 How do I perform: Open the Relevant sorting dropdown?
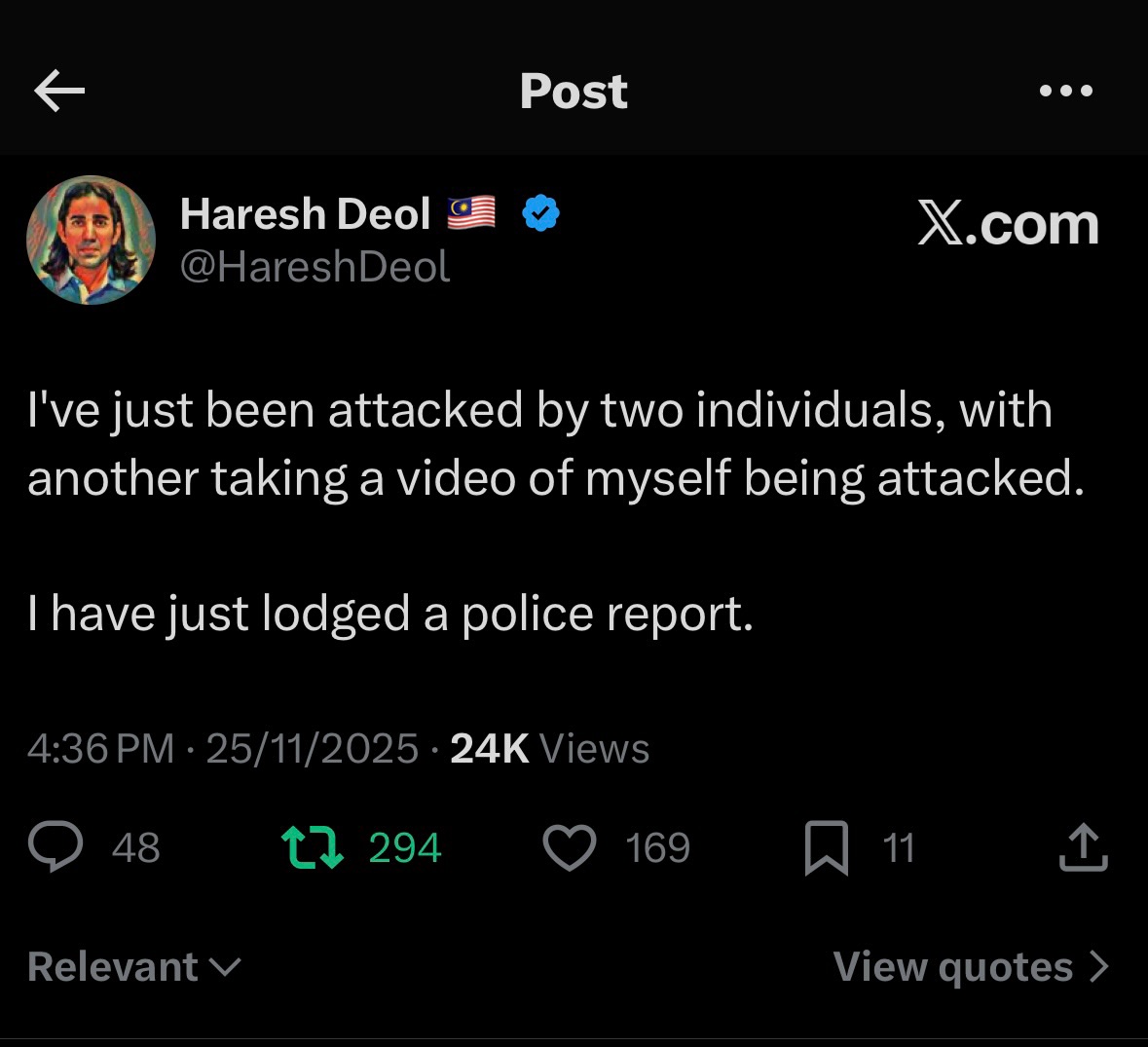(133, 966)
